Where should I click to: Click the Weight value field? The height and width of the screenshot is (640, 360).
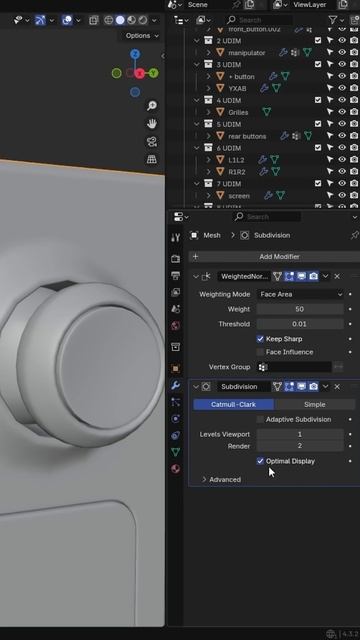click(x=300, y=309)
